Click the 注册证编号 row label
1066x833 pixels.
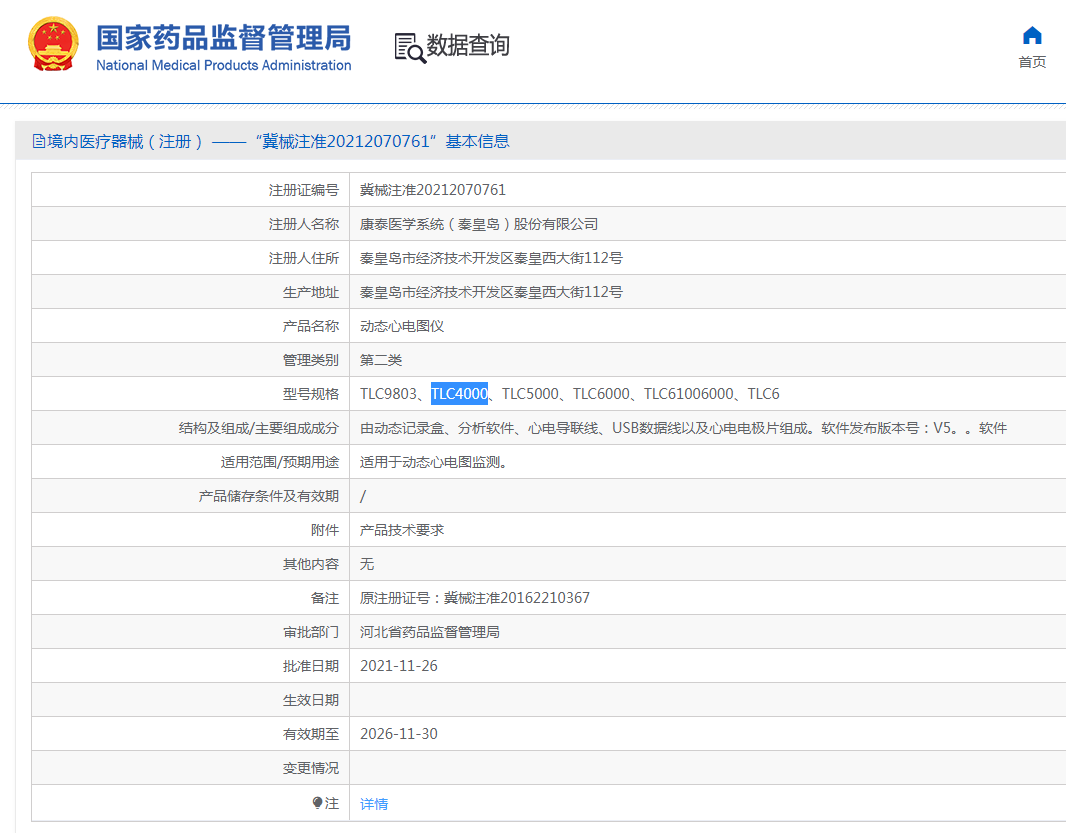pos(303,190)
